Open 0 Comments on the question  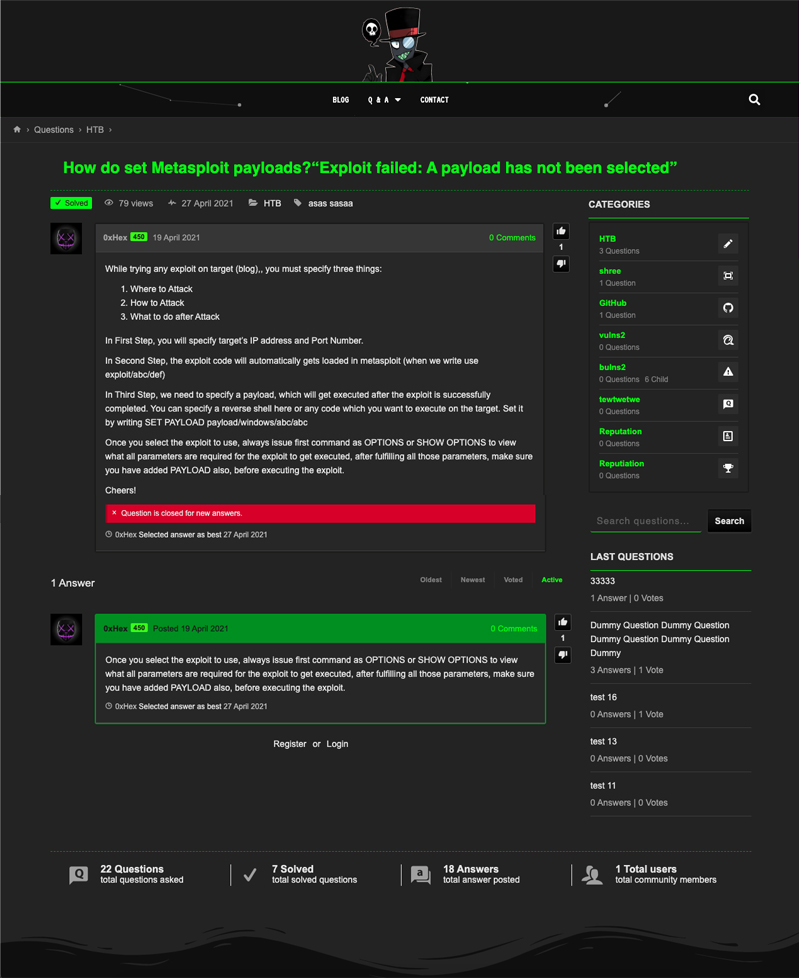(x=512, y=238)
